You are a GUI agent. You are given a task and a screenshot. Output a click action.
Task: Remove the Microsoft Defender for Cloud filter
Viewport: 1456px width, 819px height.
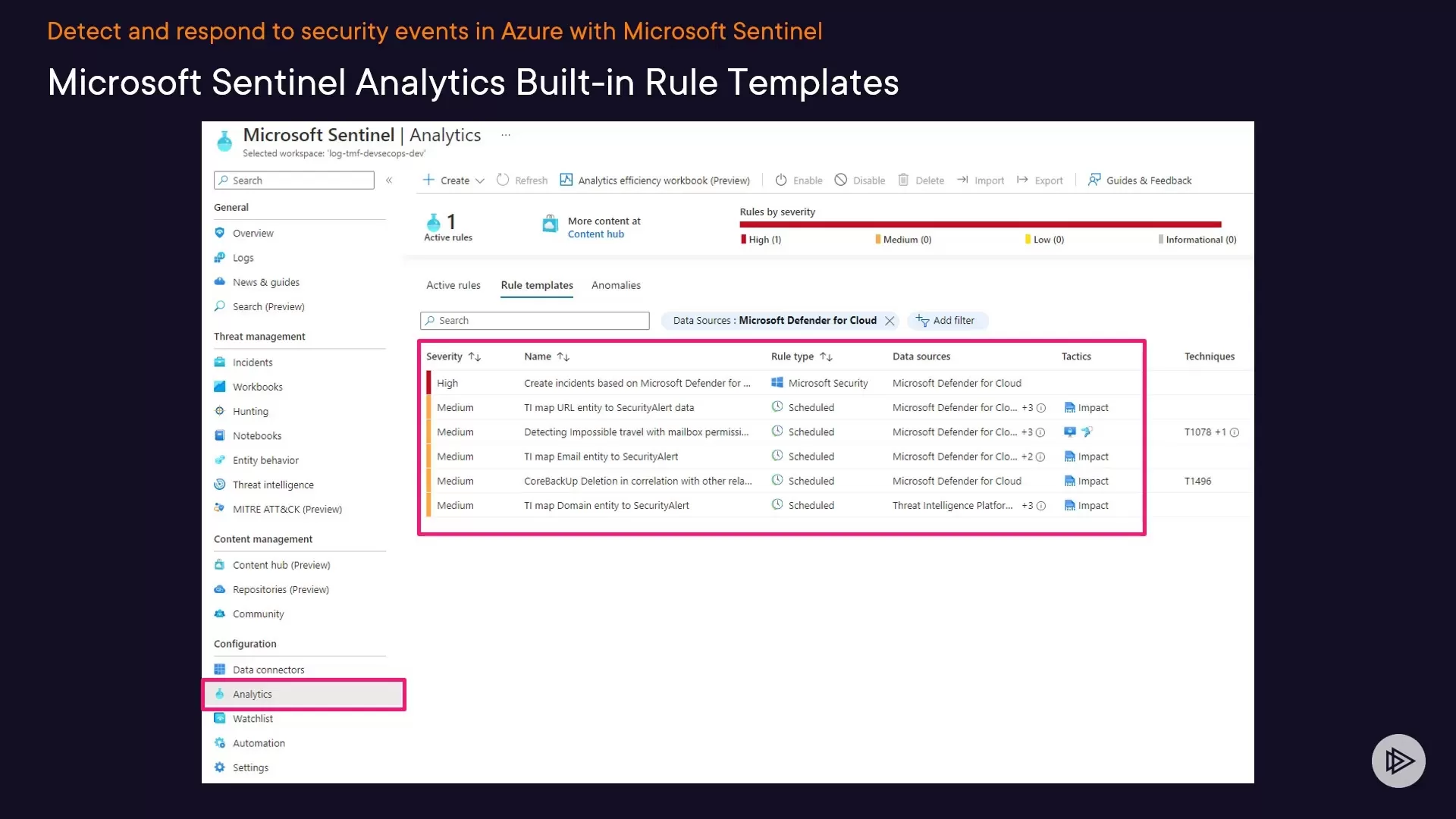click(889, 321)
